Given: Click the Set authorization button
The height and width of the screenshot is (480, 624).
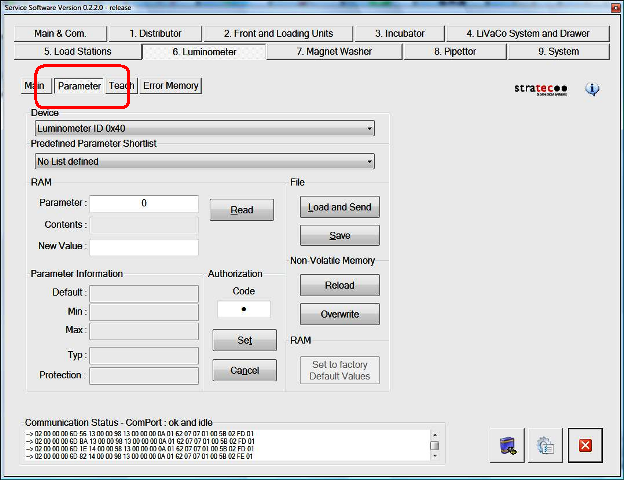Looking at the screenshot, I should (244, 340).
